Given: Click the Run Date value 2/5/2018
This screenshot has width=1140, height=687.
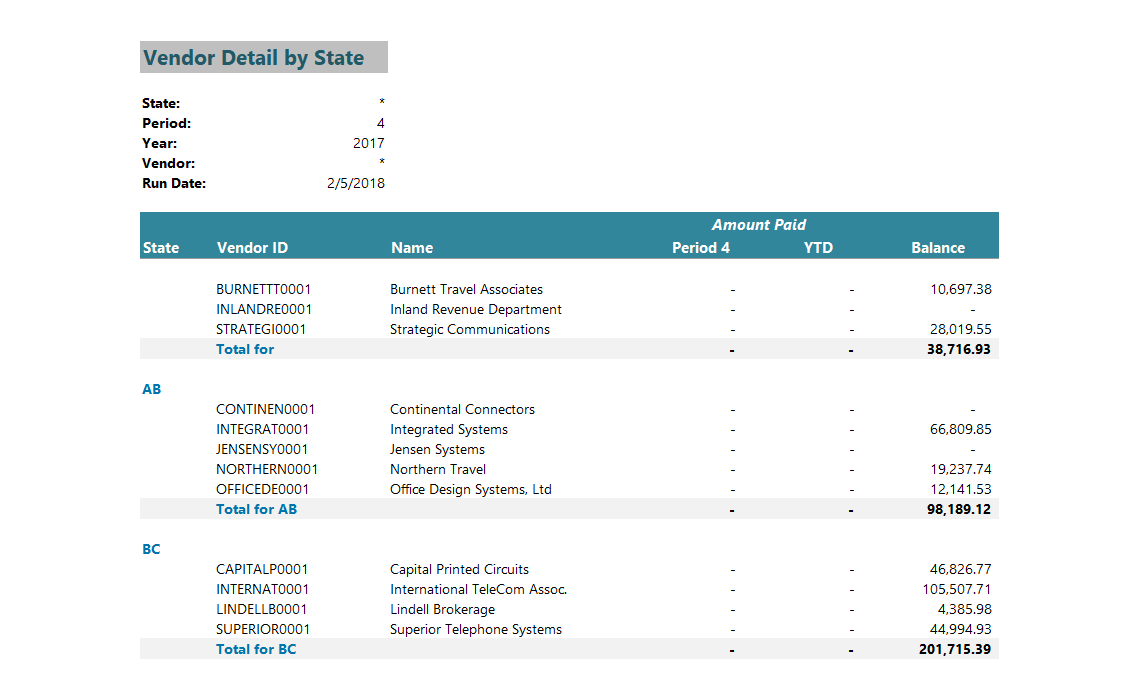Looking at the screenshot, I should (356, 183).
